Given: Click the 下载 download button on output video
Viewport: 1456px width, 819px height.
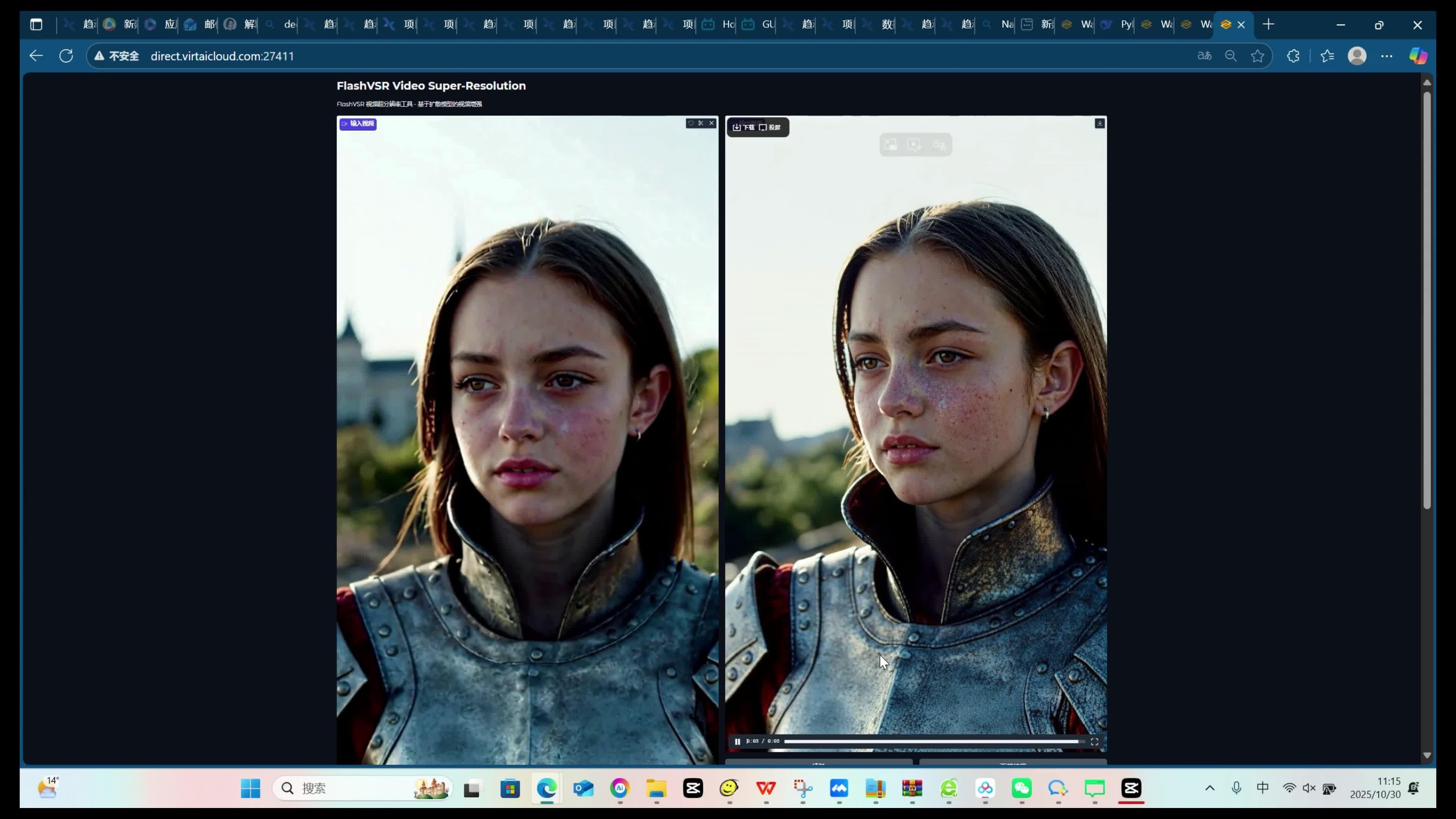Looking at the screenshot, I should pos(743,127).
